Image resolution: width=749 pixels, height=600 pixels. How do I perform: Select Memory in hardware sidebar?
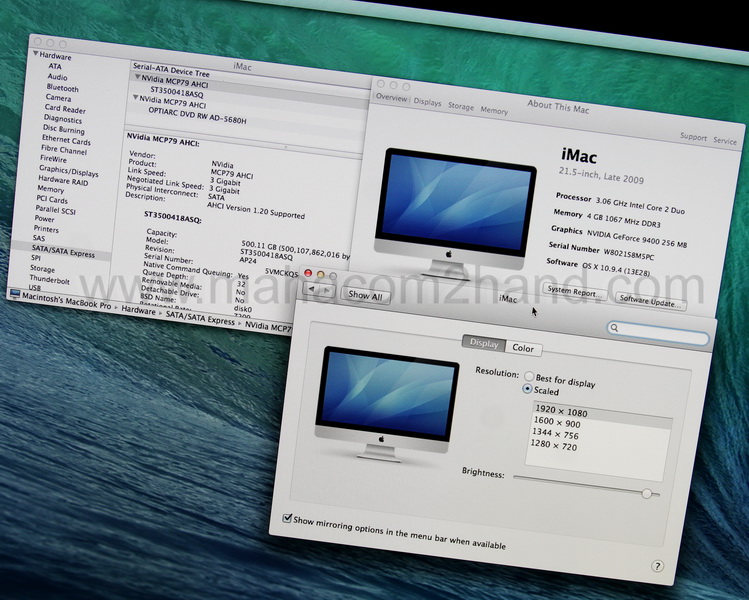(50, 189)
